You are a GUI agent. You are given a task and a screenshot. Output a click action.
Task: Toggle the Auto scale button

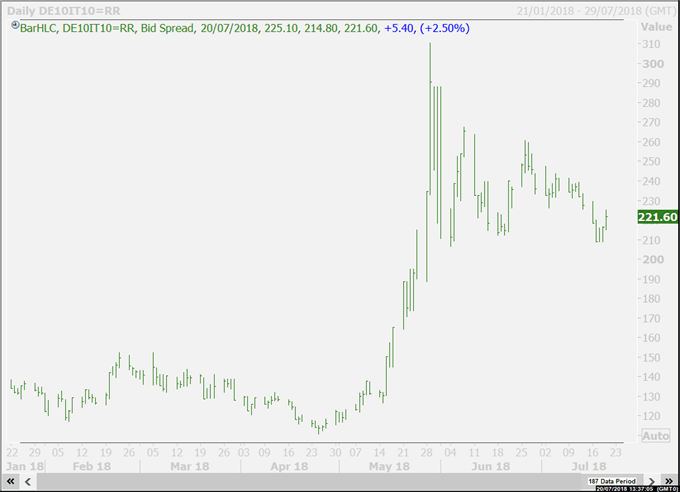pyautogui.click(x=655, y=436)
